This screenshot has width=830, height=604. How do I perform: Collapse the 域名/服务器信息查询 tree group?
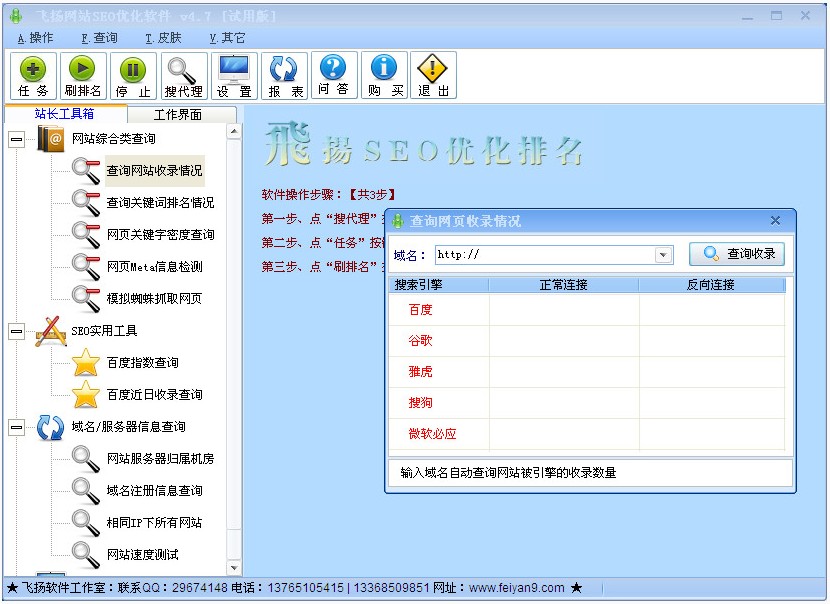[x=16, y=427]
